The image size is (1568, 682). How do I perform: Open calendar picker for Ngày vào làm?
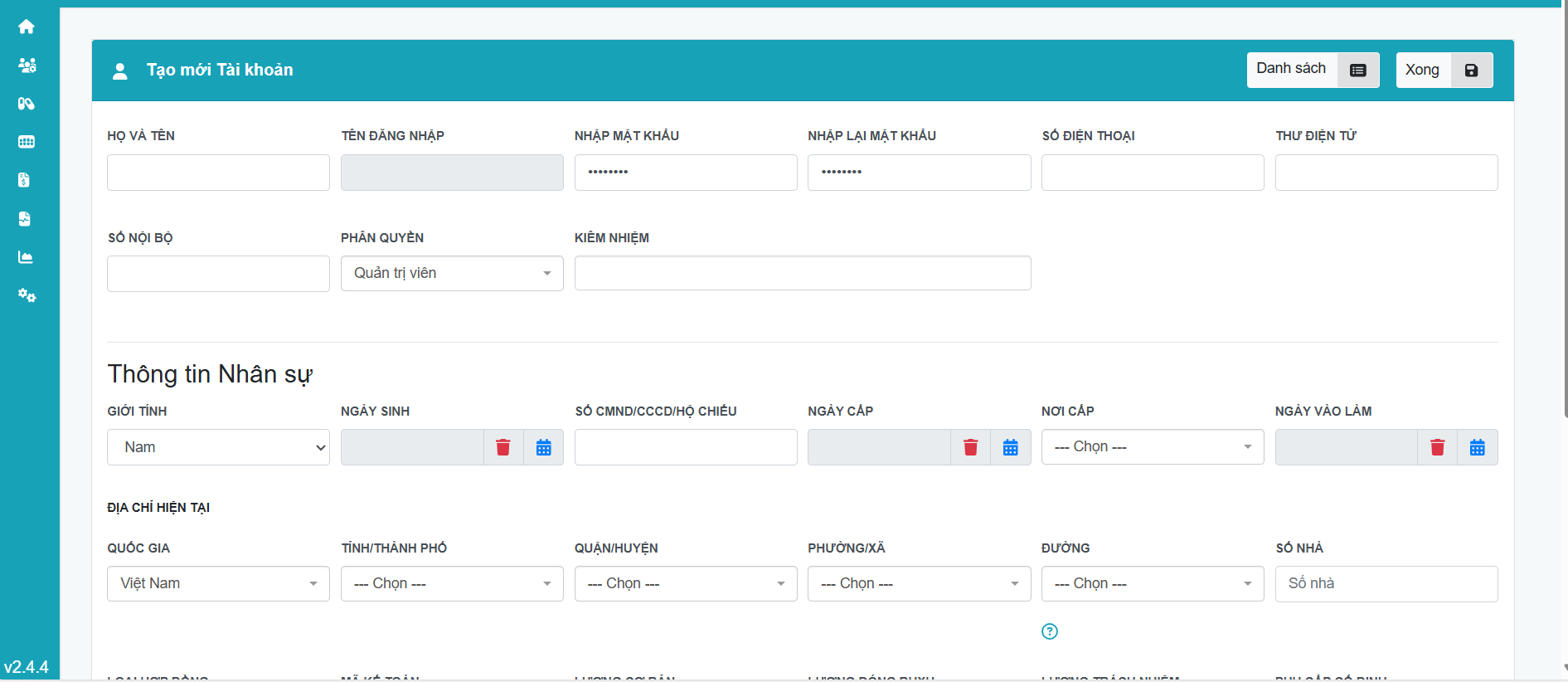(1477, 447)
